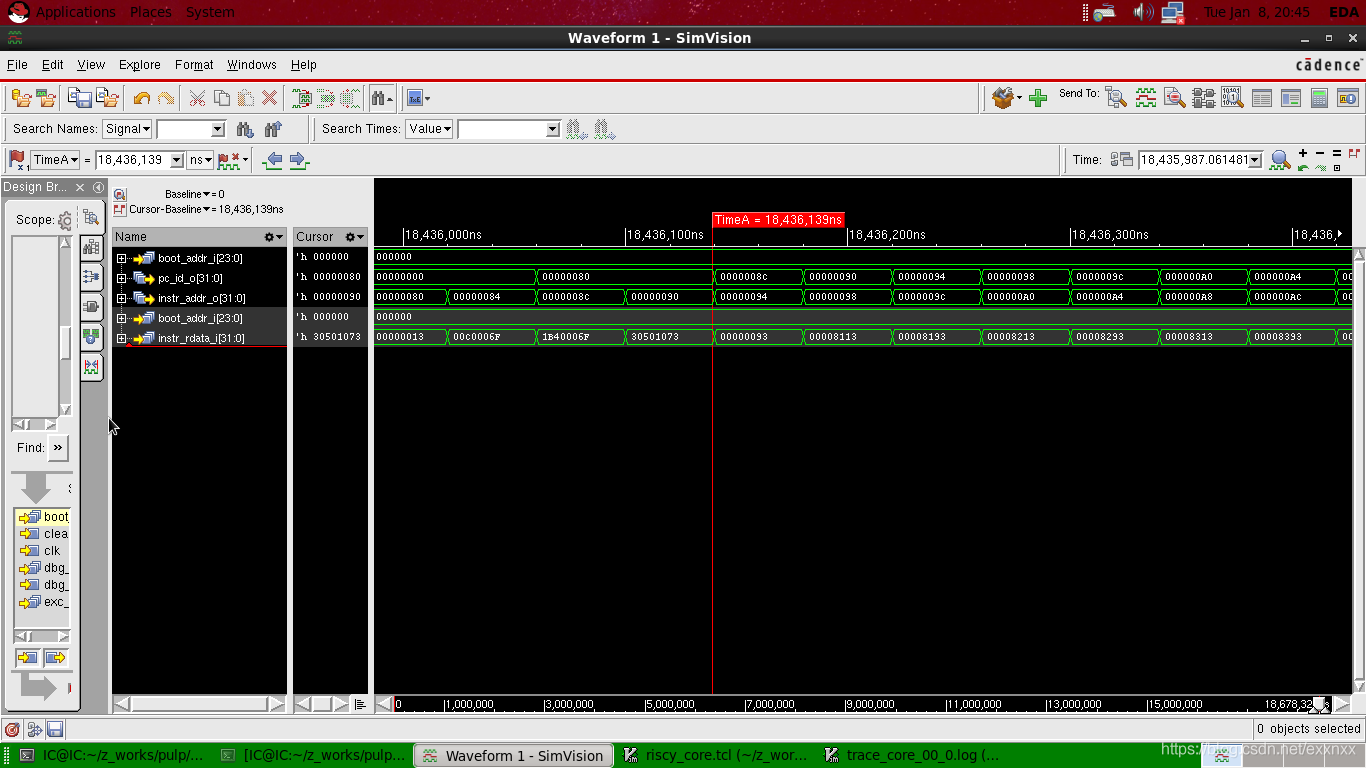Screen dimensions: 1366x768
Task: Click the zoom in plus button
Action: click(x=1303, y=153)
